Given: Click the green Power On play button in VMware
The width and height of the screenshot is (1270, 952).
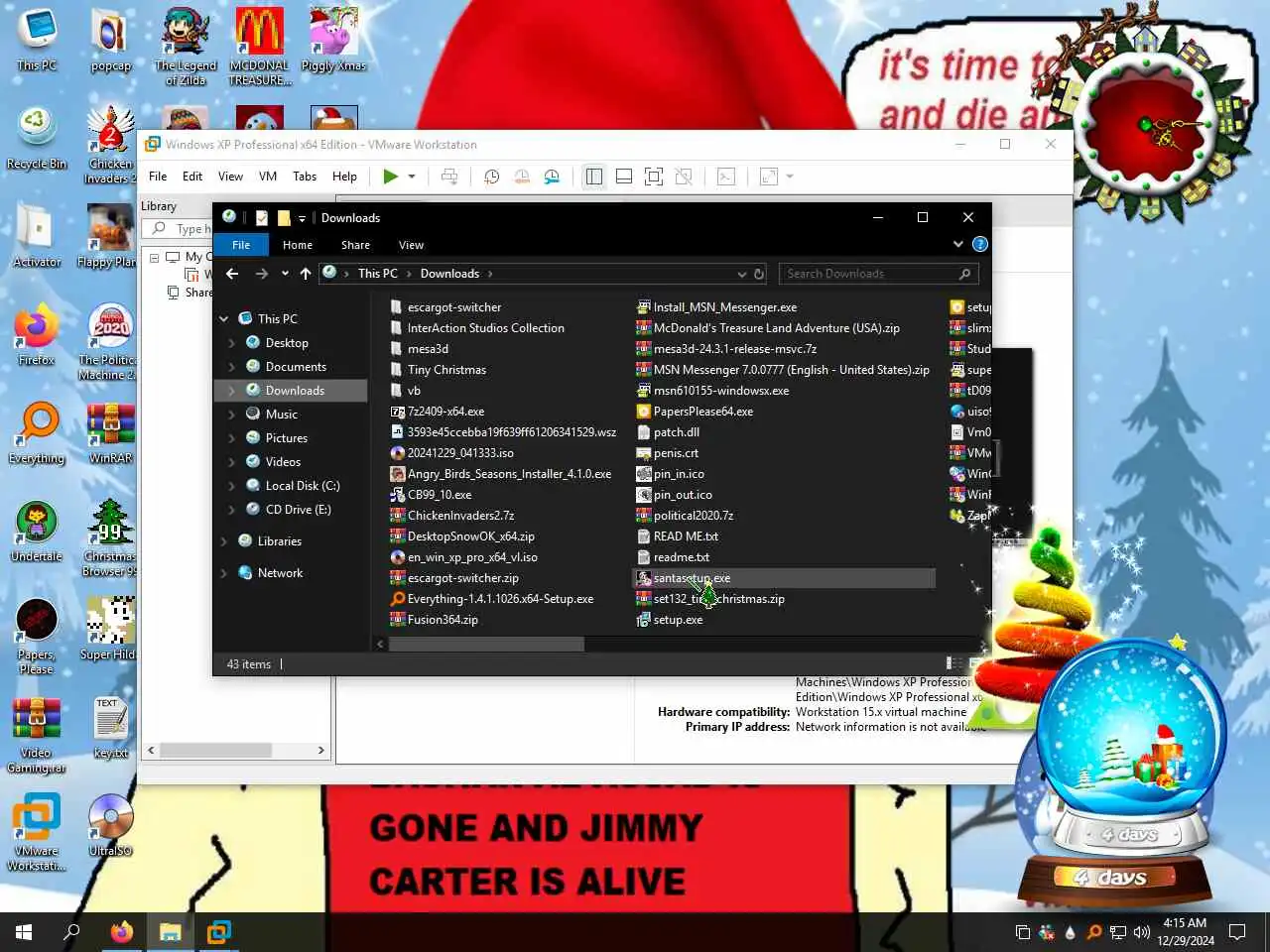Looking at the screenshot, I should [x=390, y=177].
